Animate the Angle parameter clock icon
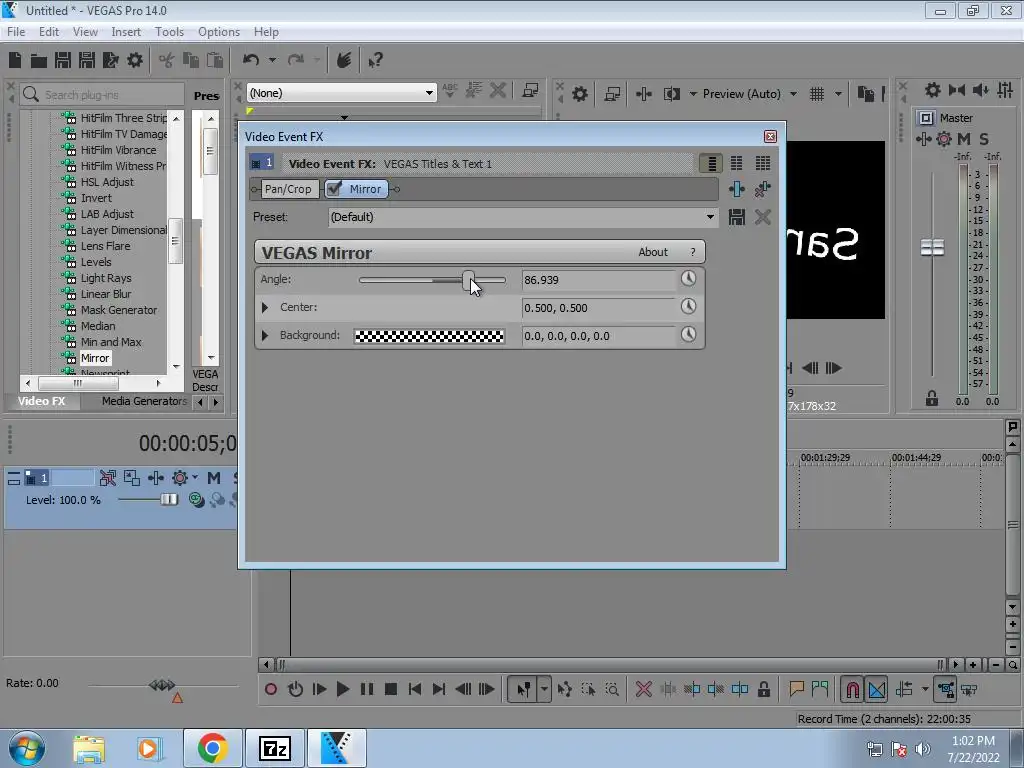Viewport: 1024px width, 768px height. [x=688, y=279]
